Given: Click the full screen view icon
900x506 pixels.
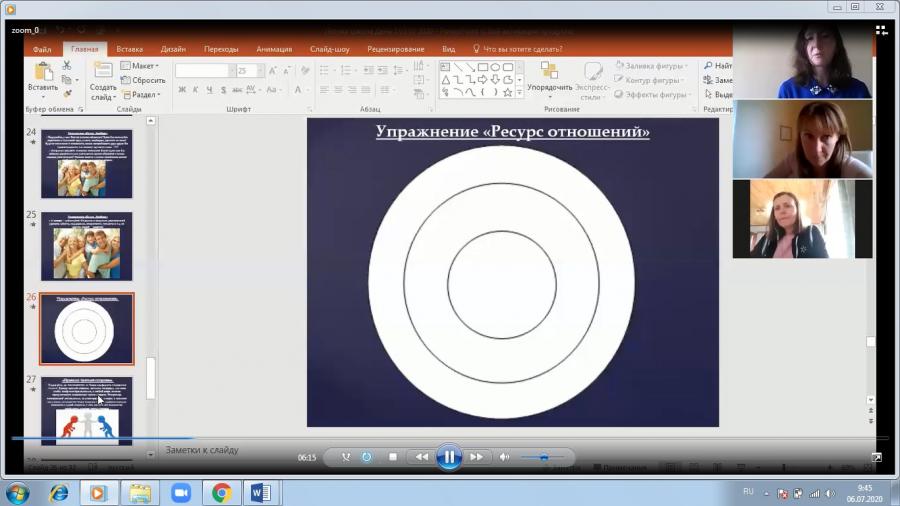Looking at the screenshot, I should 876,457.
